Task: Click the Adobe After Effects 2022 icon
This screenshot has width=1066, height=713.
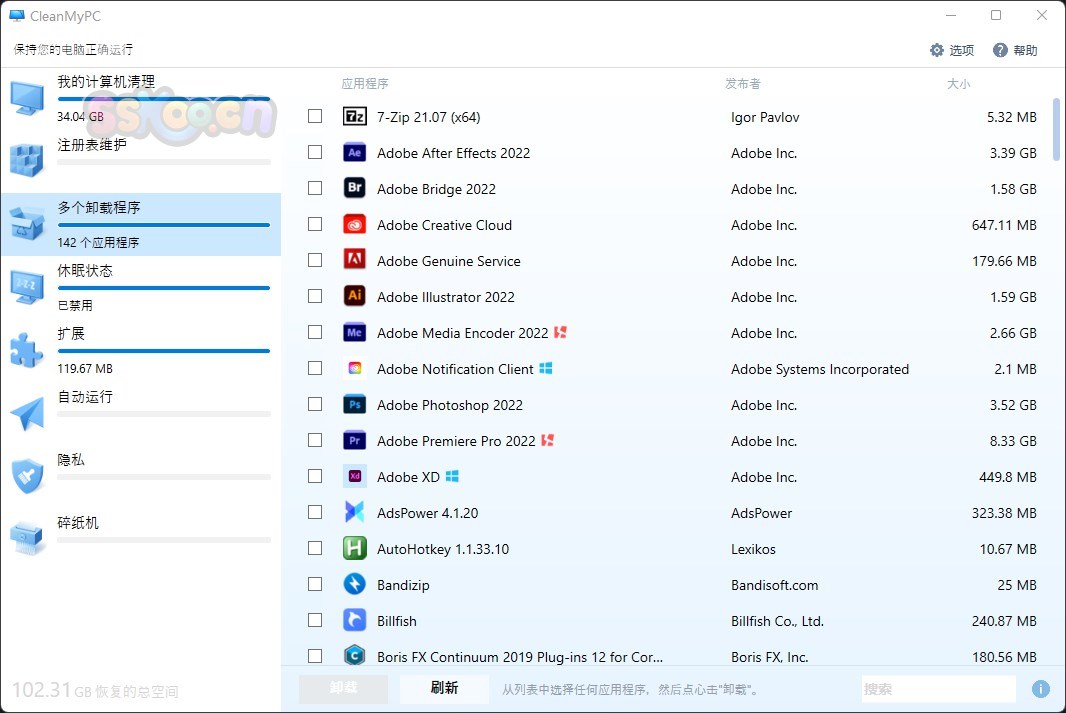Action: coord(355,152)
